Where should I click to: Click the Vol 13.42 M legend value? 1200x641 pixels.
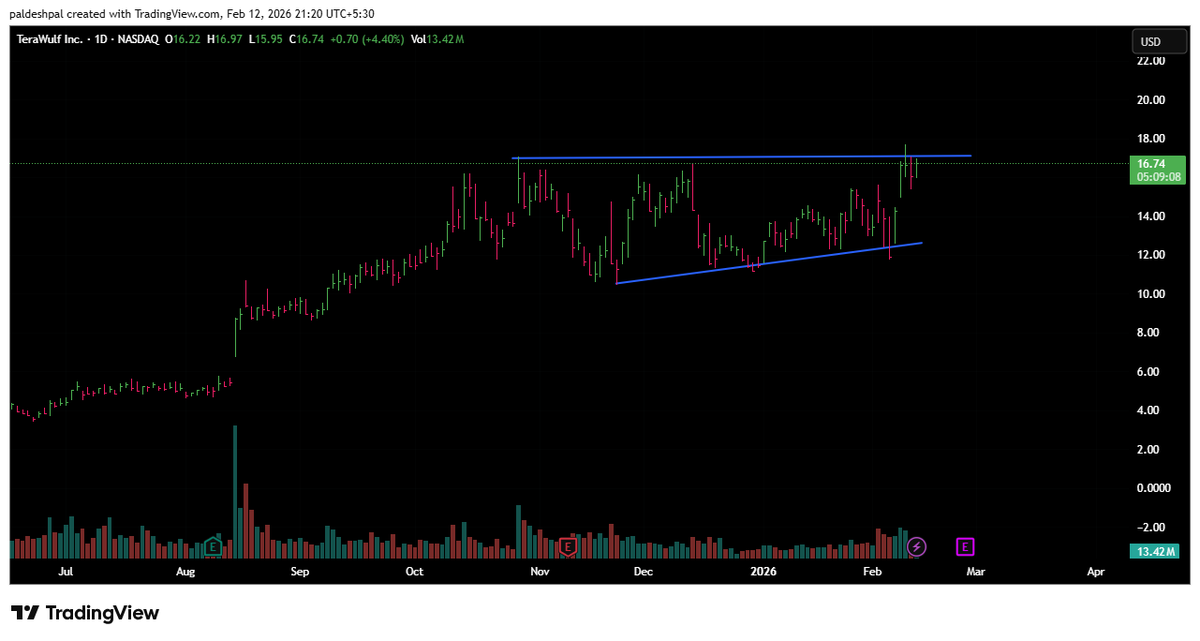coord(437,39)
